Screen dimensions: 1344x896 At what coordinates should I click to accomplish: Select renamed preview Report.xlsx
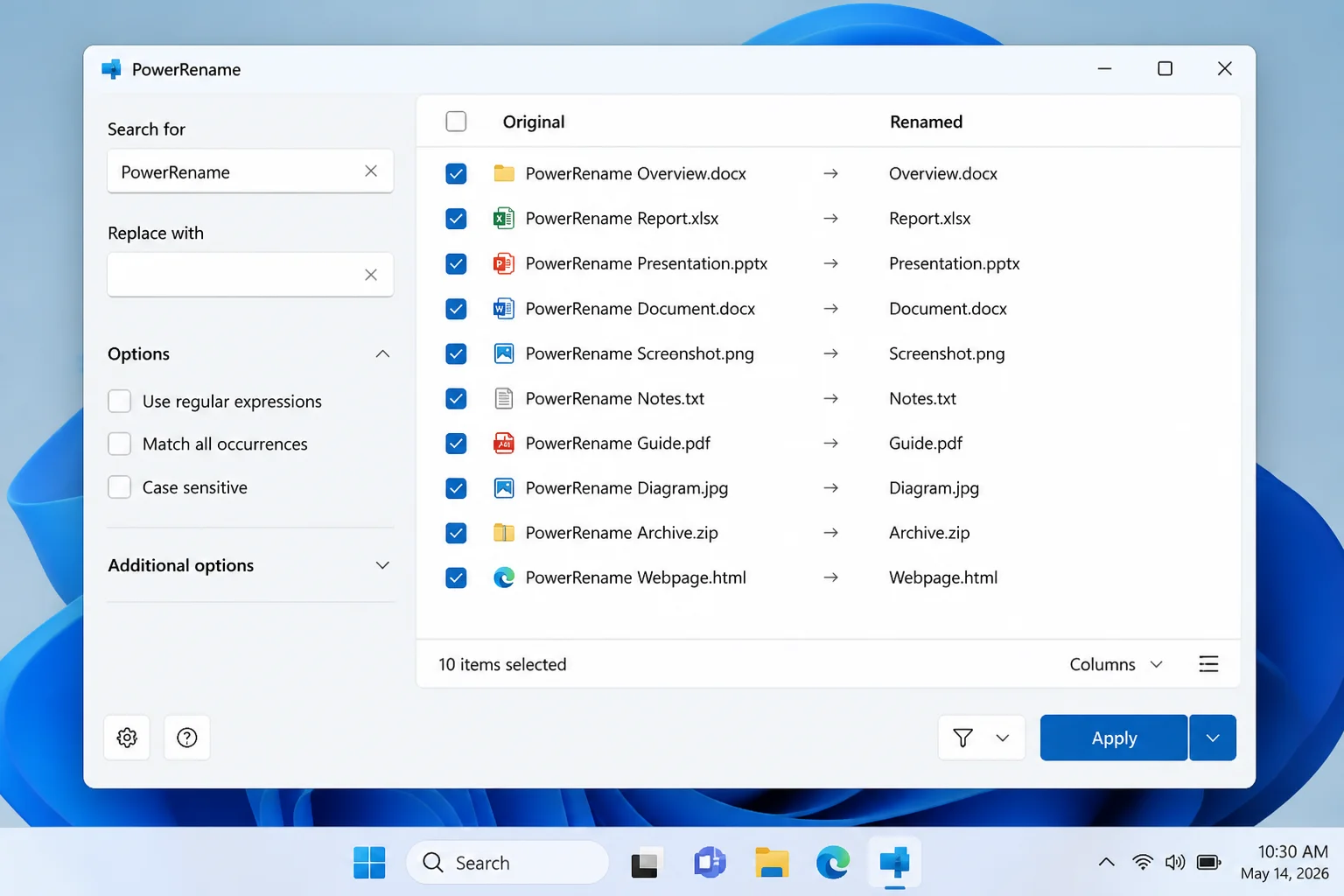(930, 218)
